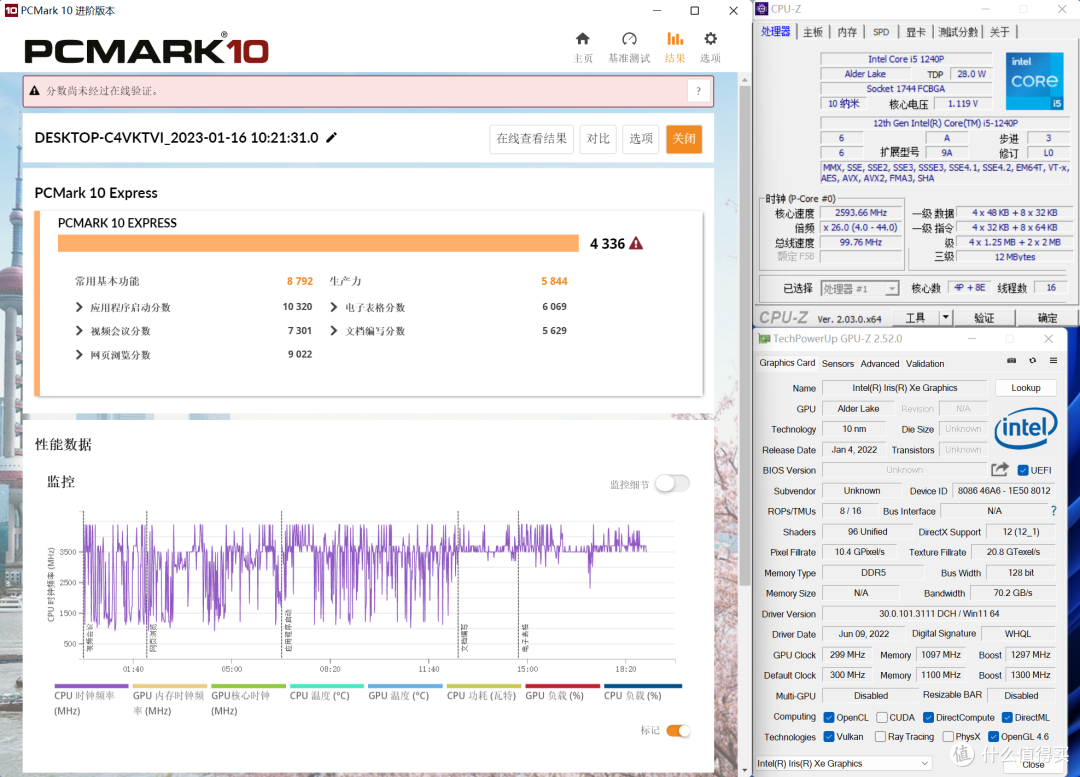Click the Bus Interface question mark in GPU-Z
This screenshot has height=777, width=1080.
[x=1053, y=510]
